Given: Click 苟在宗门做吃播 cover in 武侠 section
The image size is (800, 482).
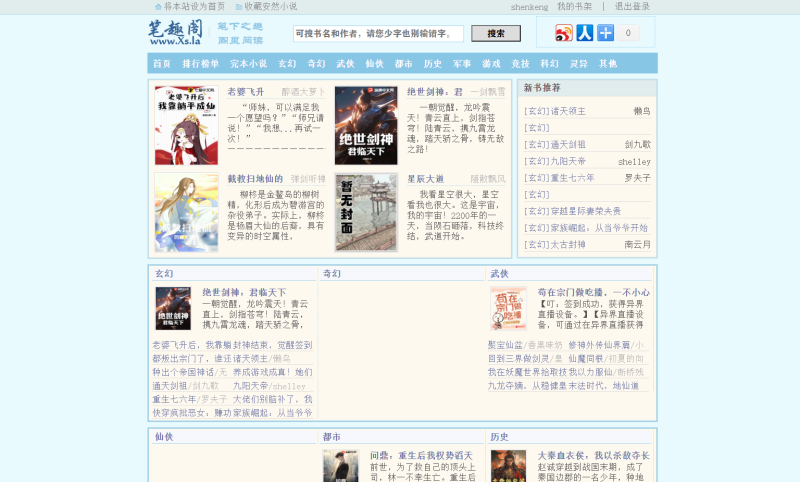Looking at the screenshot, I should coord(508,308).
